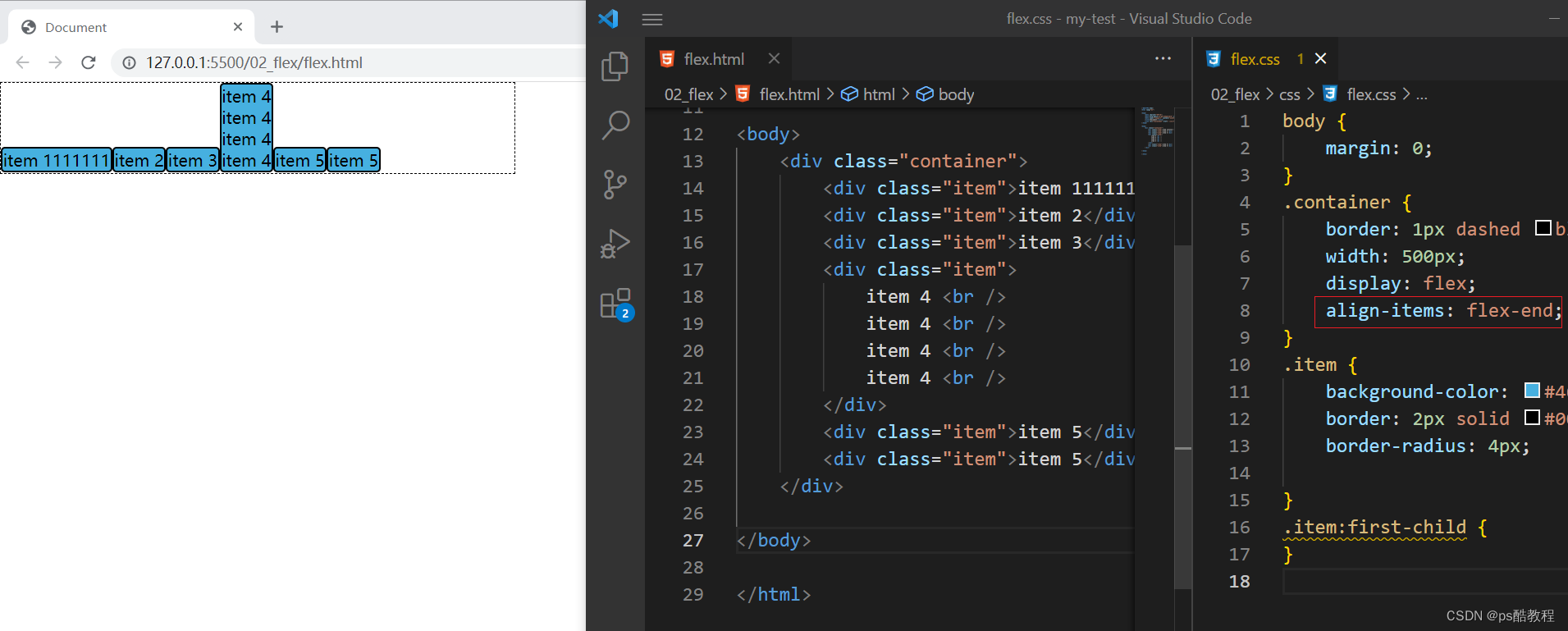This screenshot has height=631, width=1568.
Task: Select the Document browser tab
Action: (x=131, y=27)
